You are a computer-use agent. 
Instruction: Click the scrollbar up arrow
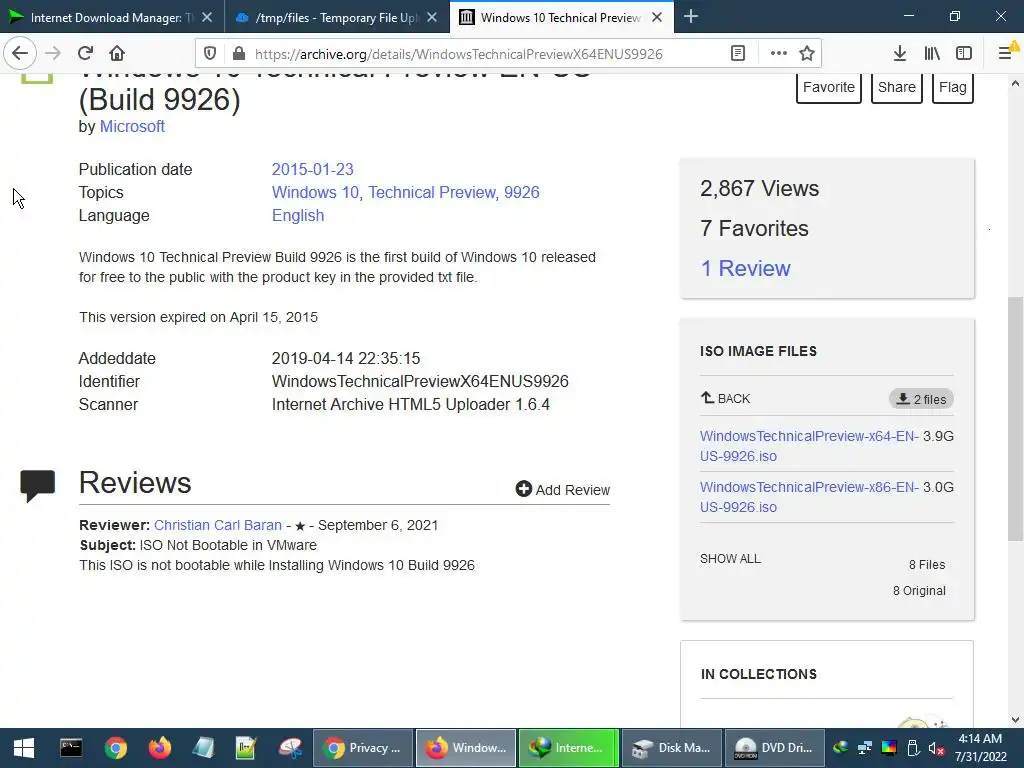1015,84
